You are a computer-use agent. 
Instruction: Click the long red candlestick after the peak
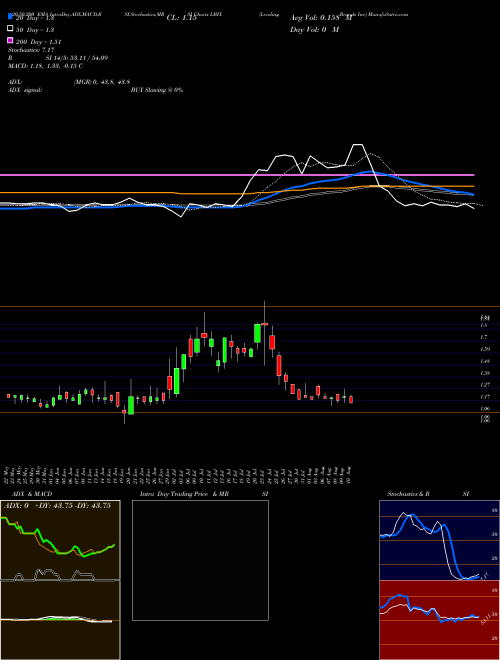click(x=279, y=365)
